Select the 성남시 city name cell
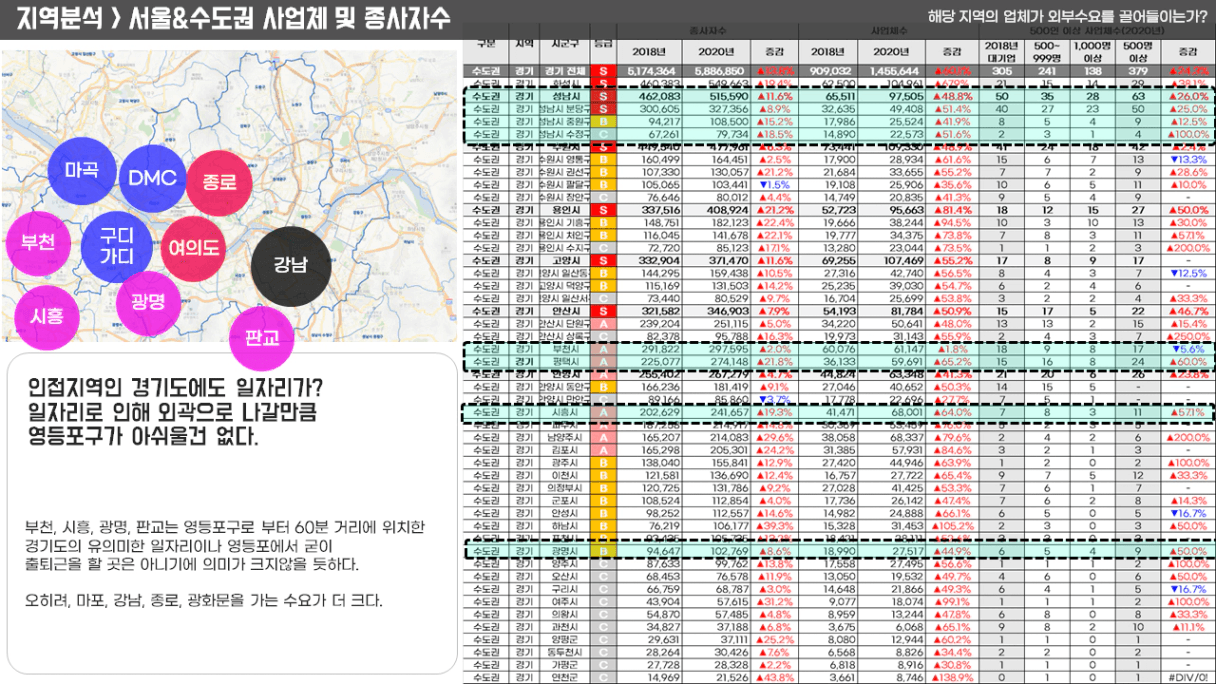The image size is (1216, 684). [x=565, y=96]
